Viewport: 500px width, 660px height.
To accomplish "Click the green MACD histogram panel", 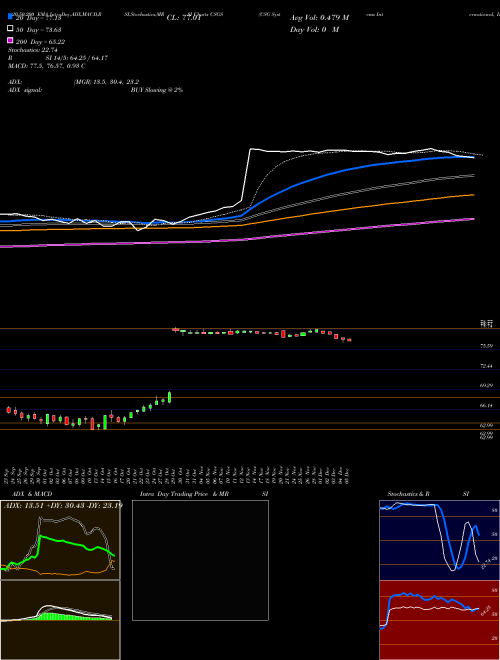I will 60,620.
